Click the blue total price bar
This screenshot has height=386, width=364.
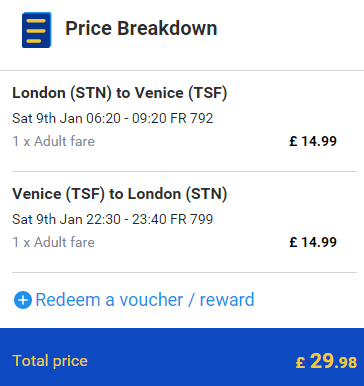[182, 357]
